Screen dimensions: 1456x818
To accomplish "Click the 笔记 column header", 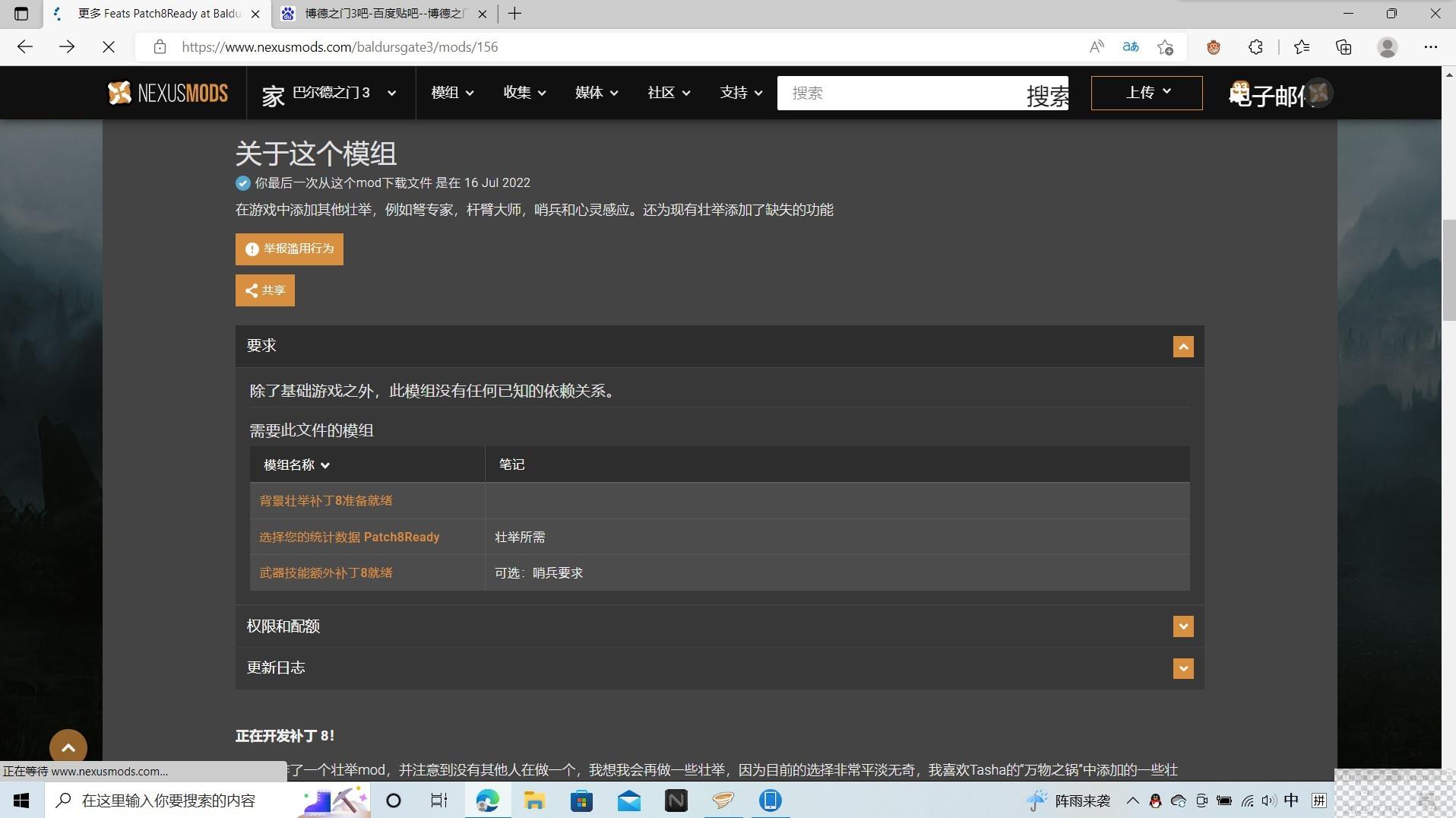I will 511,464.
